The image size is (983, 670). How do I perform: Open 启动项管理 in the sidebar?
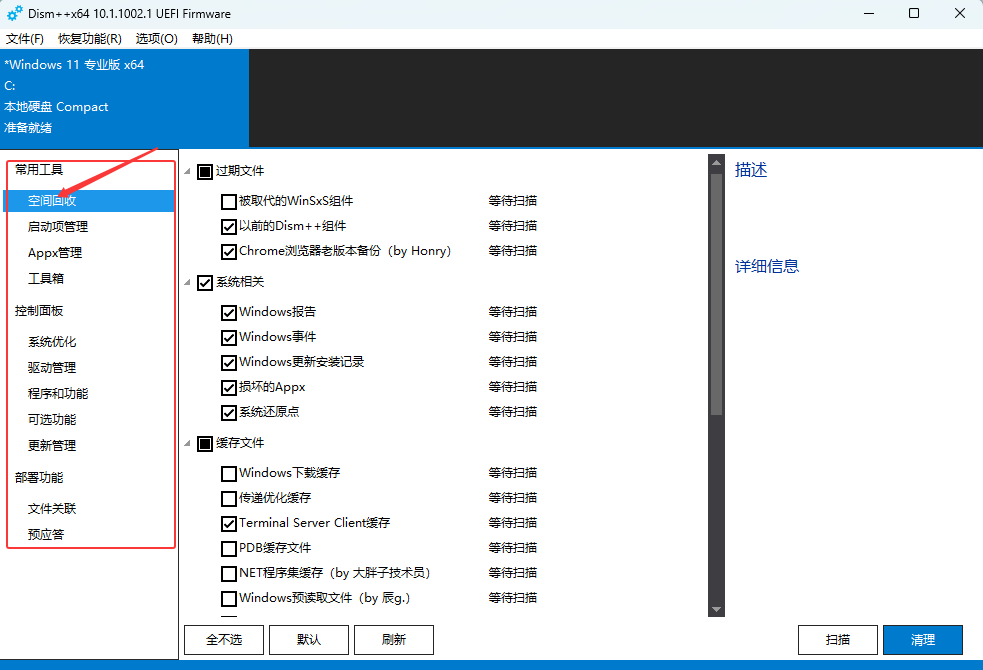click(x=58, y=227)
